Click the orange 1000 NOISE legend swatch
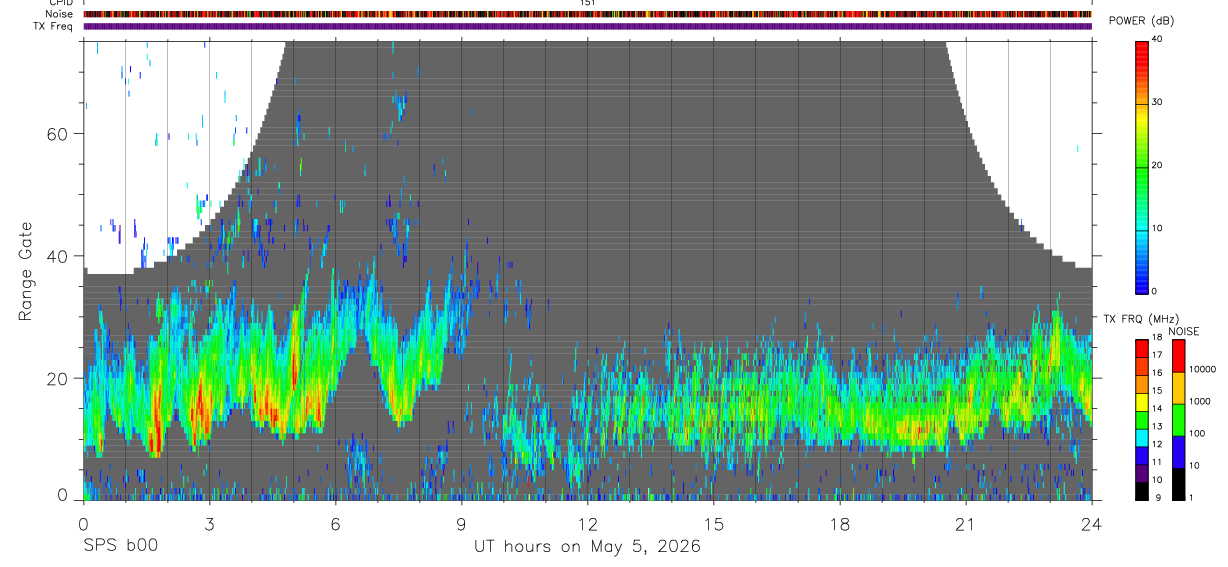Image resolution: width=1228 pixels, height=567 pixels. [x=1178, y=388]
